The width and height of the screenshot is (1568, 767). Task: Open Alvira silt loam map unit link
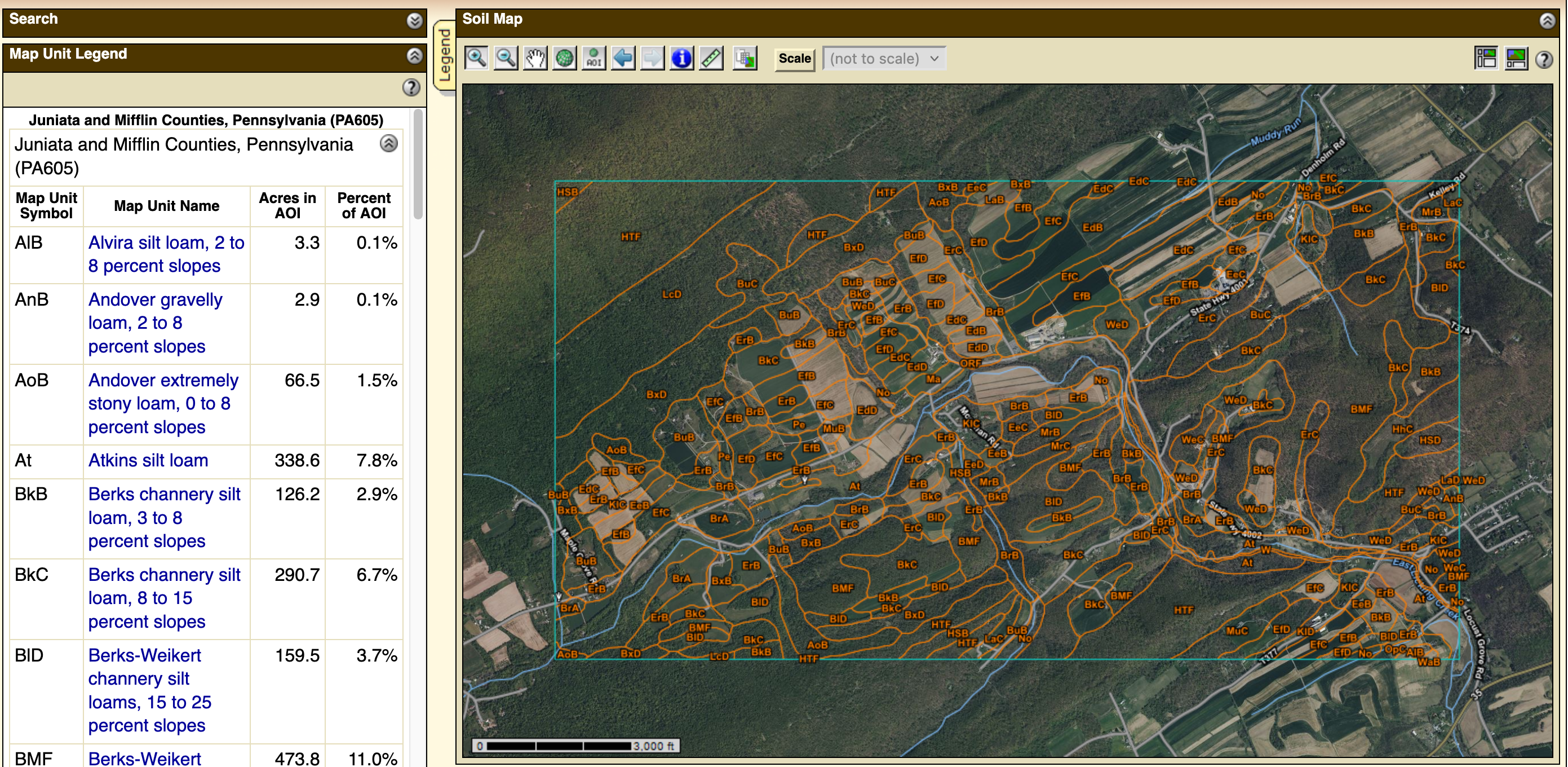click(166, 254)
